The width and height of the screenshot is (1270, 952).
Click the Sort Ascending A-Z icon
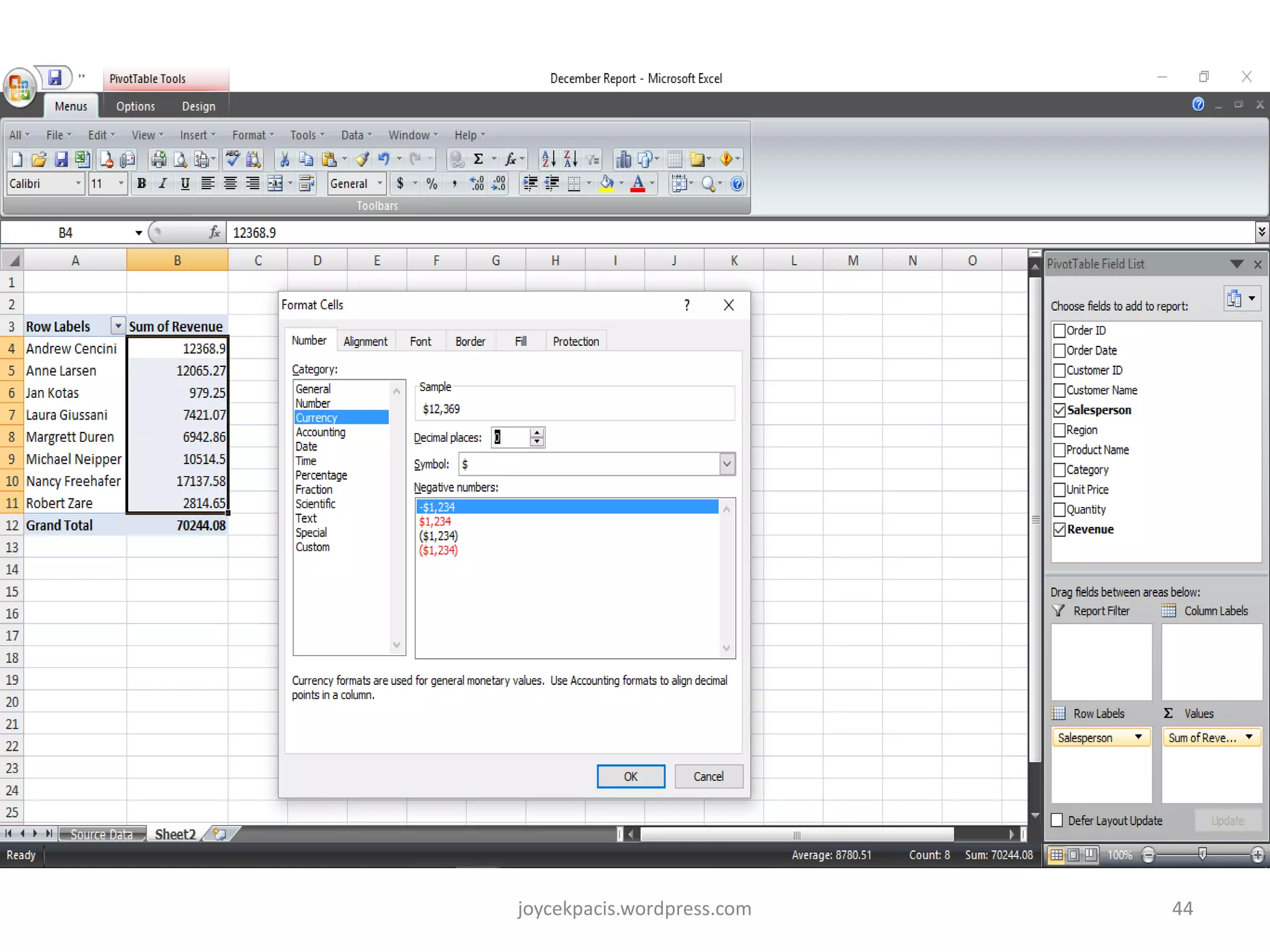pos(548,159)
